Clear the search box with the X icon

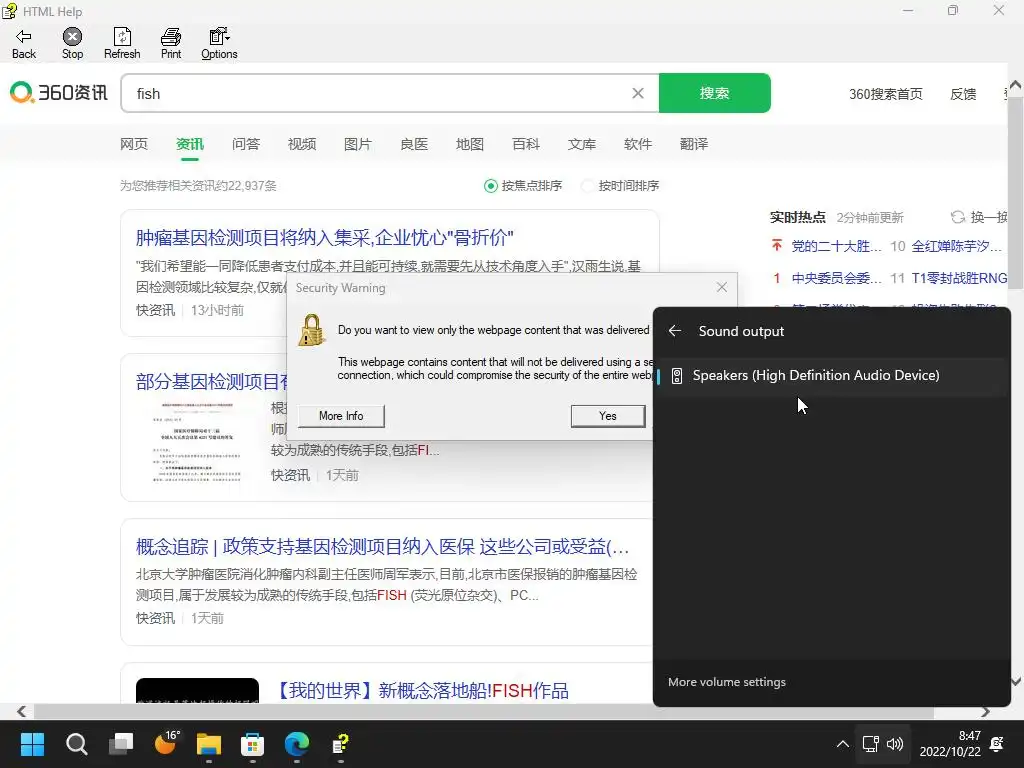tap(638, 93)
